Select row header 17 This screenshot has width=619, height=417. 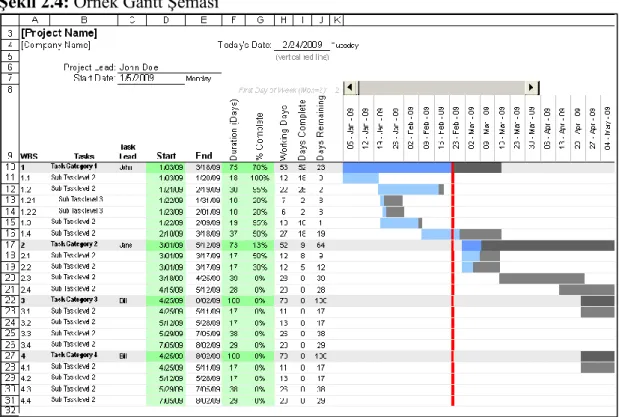click(10, 244)
